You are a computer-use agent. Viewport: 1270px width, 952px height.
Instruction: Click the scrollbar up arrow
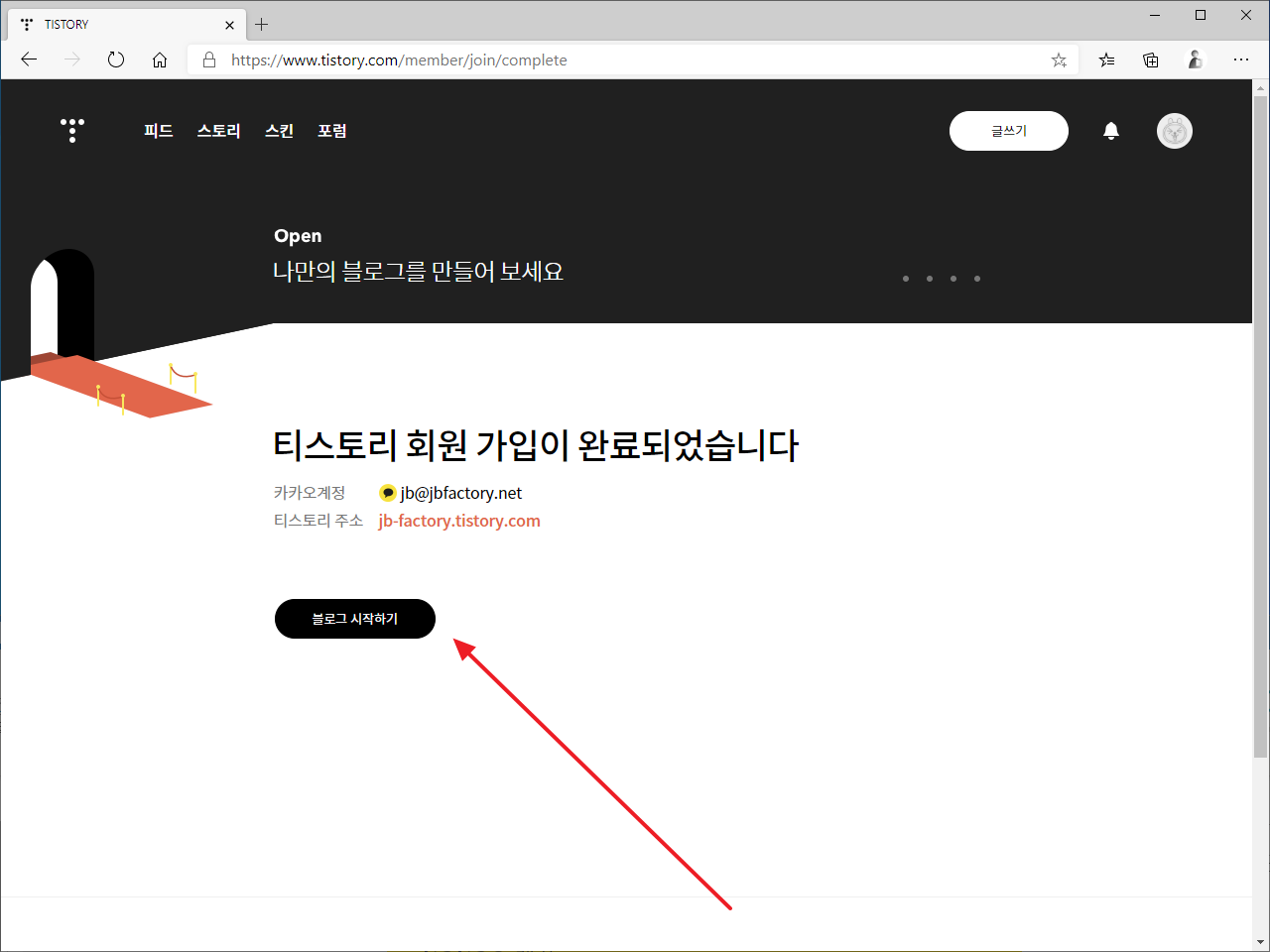1260,87
